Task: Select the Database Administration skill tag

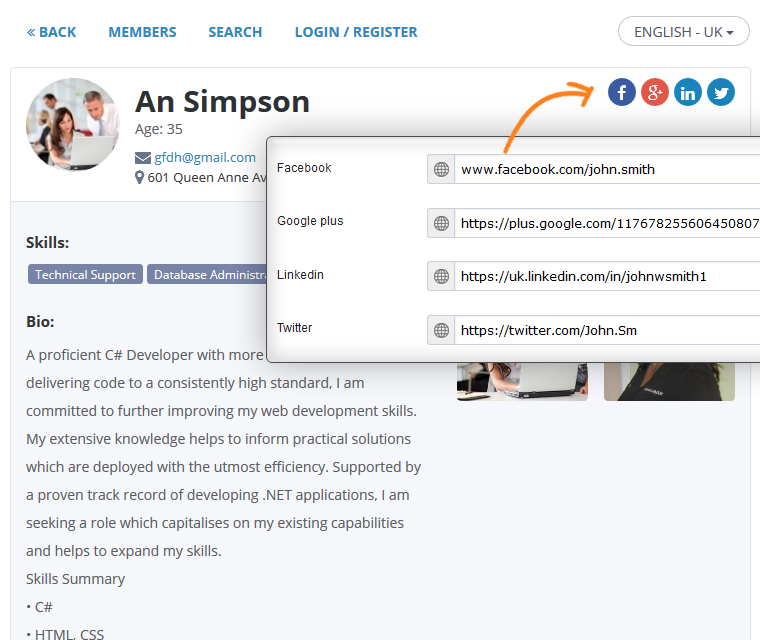Action: click(x=207, y=274)
